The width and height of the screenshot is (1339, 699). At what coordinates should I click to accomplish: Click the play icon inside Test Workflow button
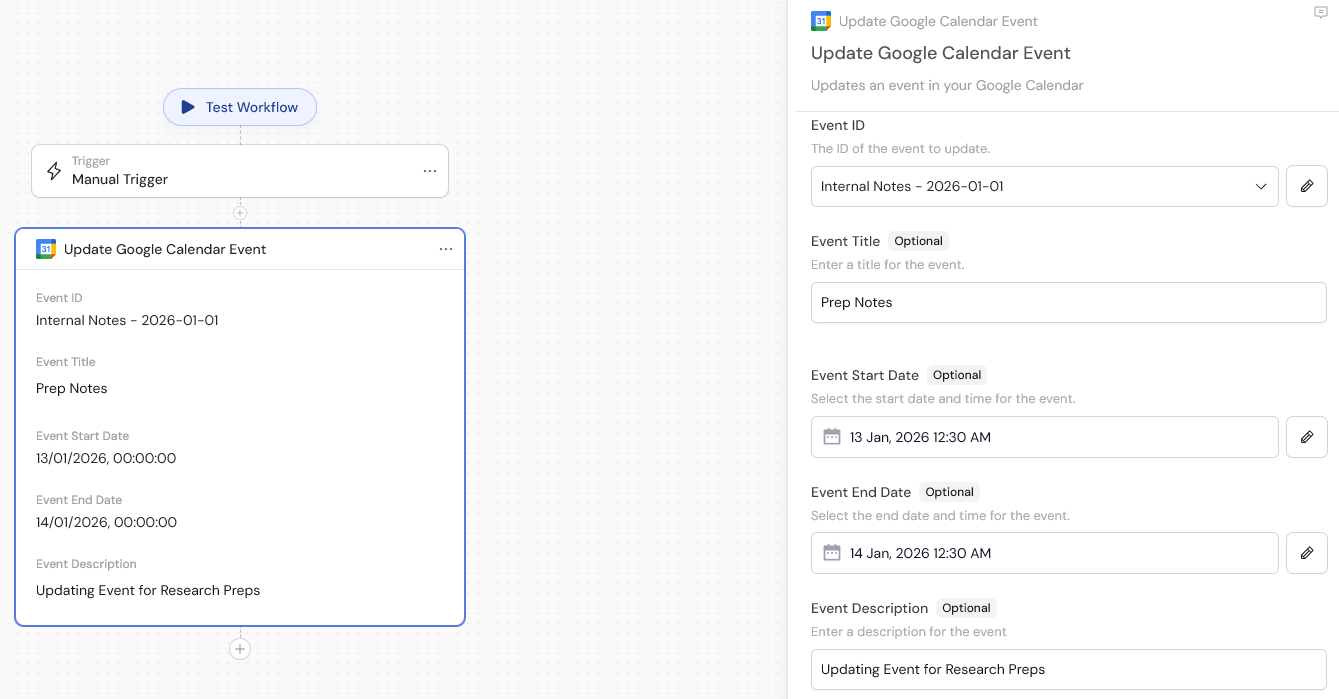pyautogui.click(x=188, y=107)
